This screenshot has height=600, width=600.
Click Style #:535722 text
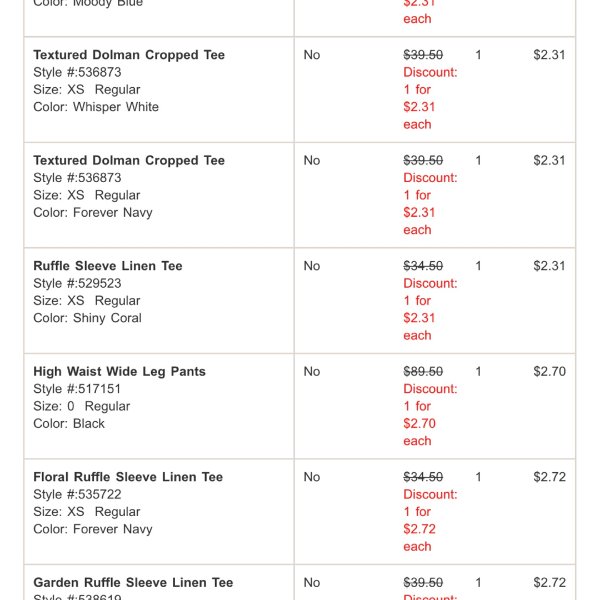(77, 494)
